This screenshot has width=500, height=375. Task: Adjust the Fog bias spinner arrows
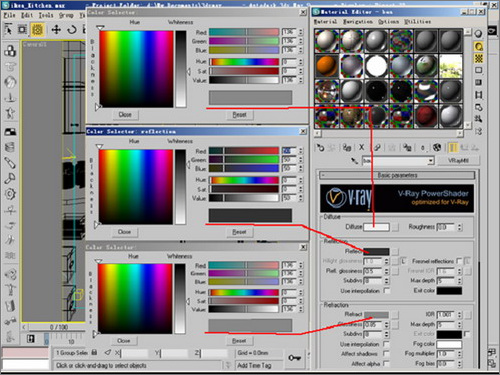click(x=460, y=363)
